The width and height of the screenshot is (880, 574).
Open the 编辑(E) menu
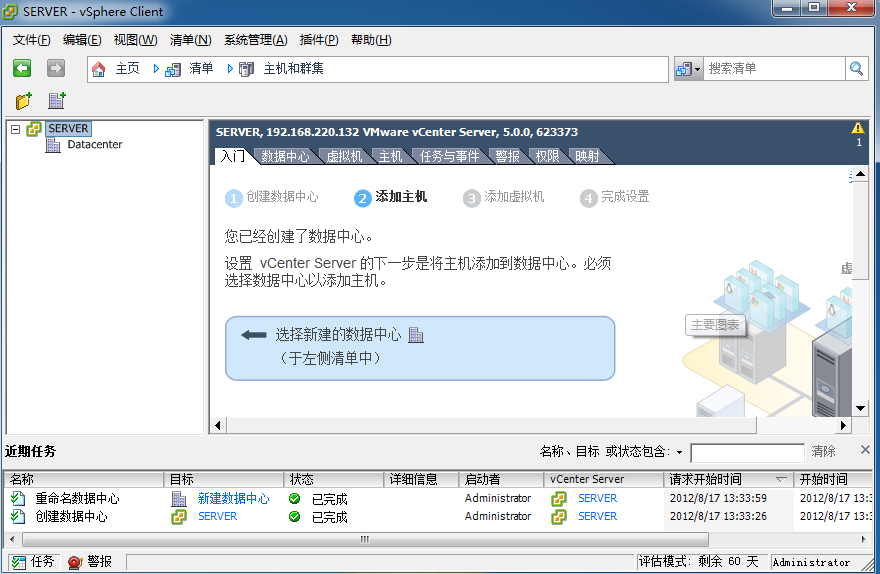tap(82, 40)
